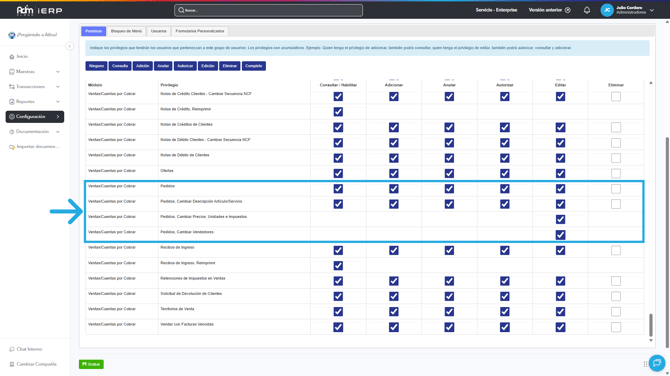Click the Maestros sidebar icon
The image size is (670, 376).
[x=12, y=72]
